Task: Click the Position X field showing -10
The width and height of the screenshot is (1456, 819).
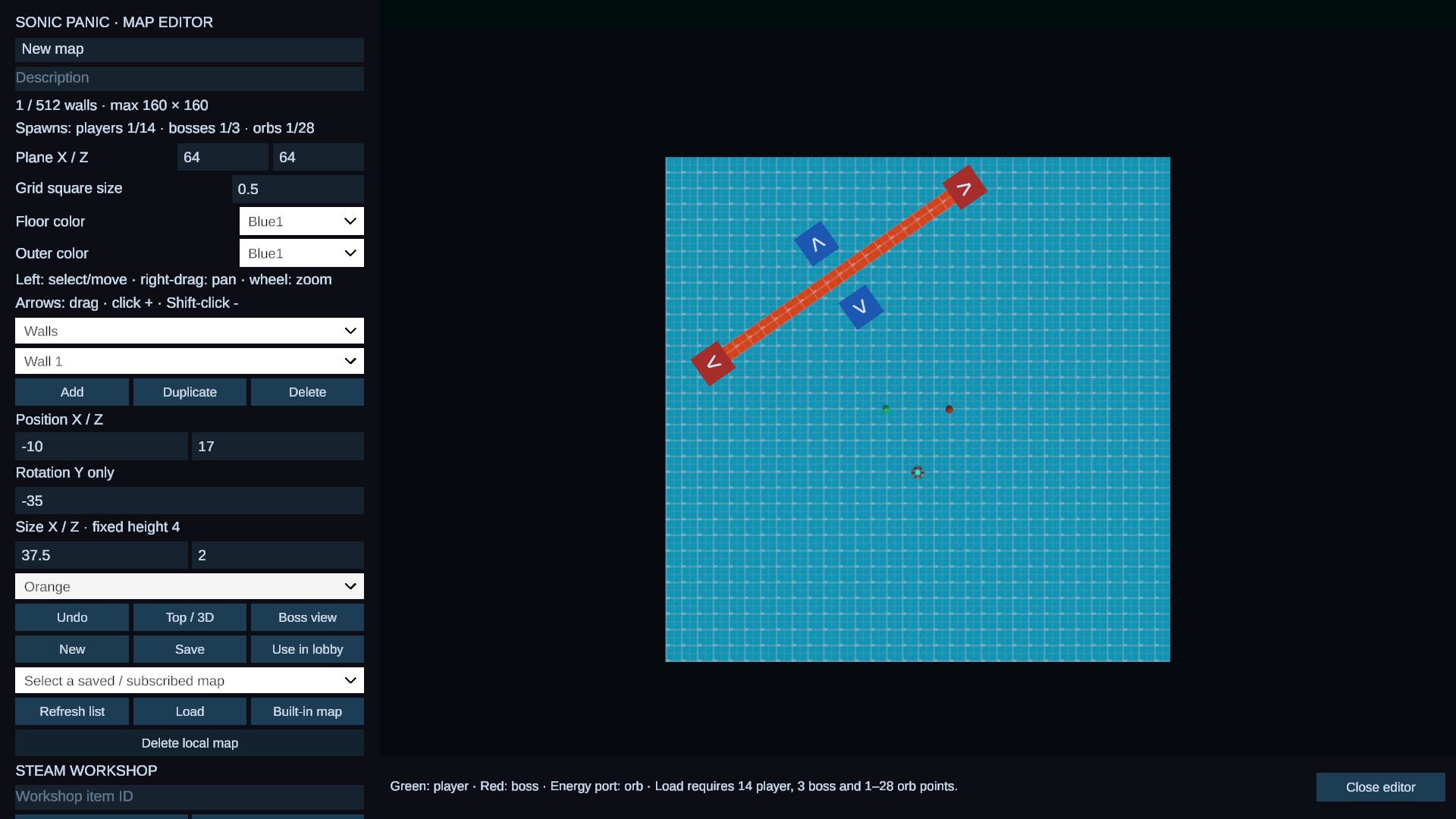Action: [102, 447]
